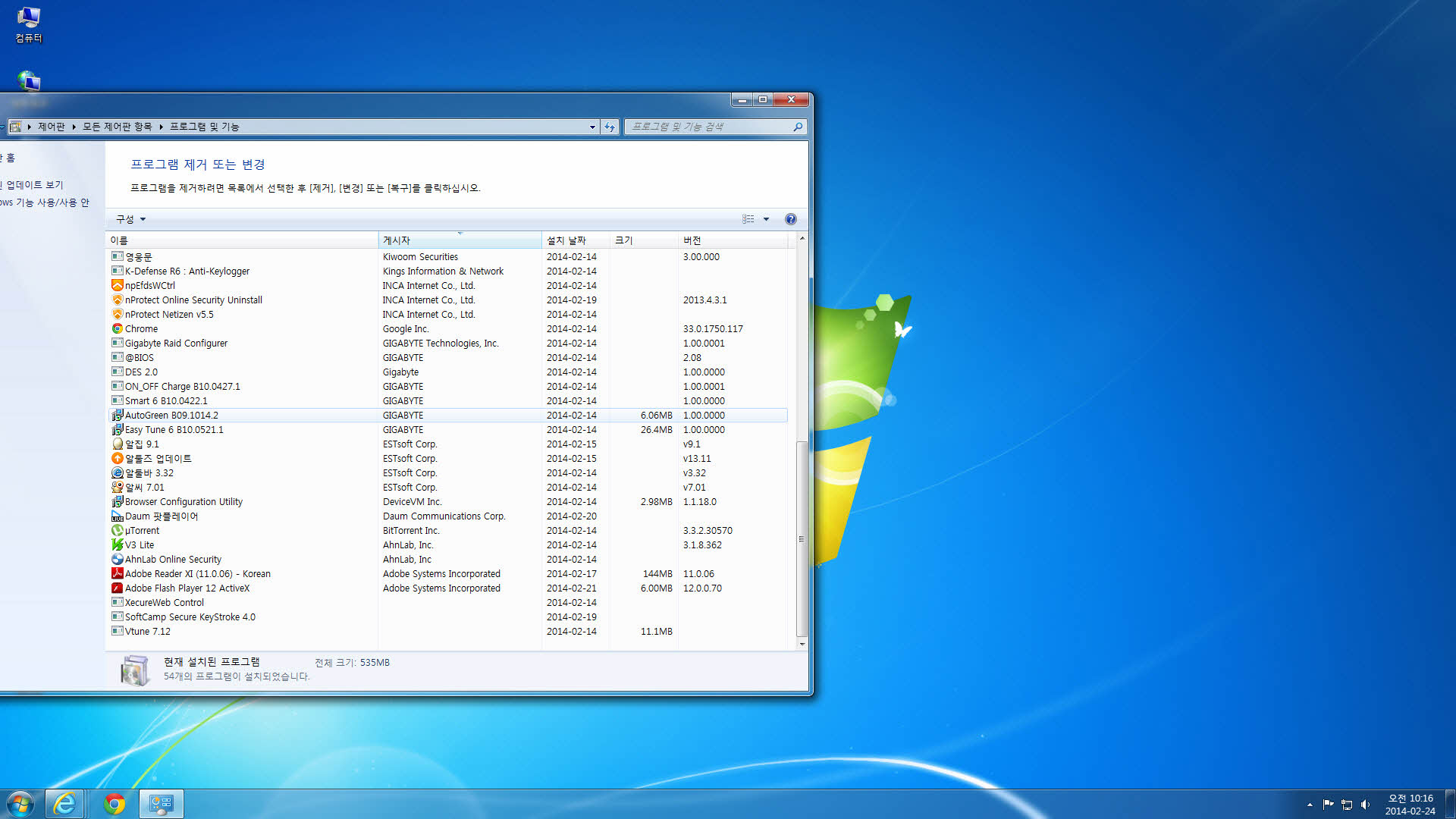Click the nProtect Netizen v5.5 icon
The image size is (1456, 819).
tap(118, 314)
